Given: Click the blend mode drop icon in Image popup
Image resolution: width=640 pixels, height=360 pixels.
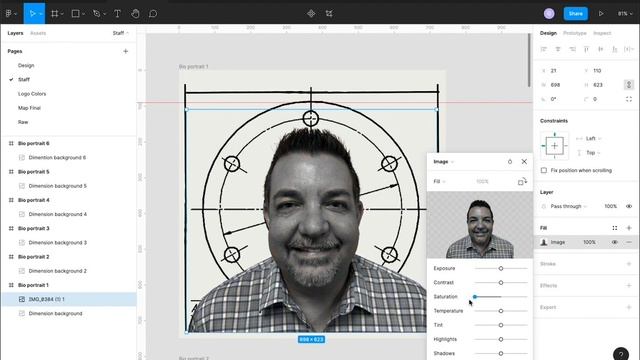Looking at the screenshot, I should point(510,162).
